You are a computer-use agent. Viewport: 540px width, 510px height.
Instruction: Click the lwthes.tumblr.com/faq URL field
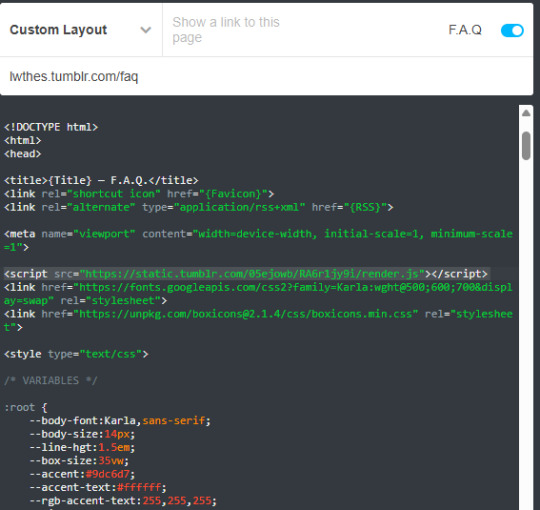266,76
